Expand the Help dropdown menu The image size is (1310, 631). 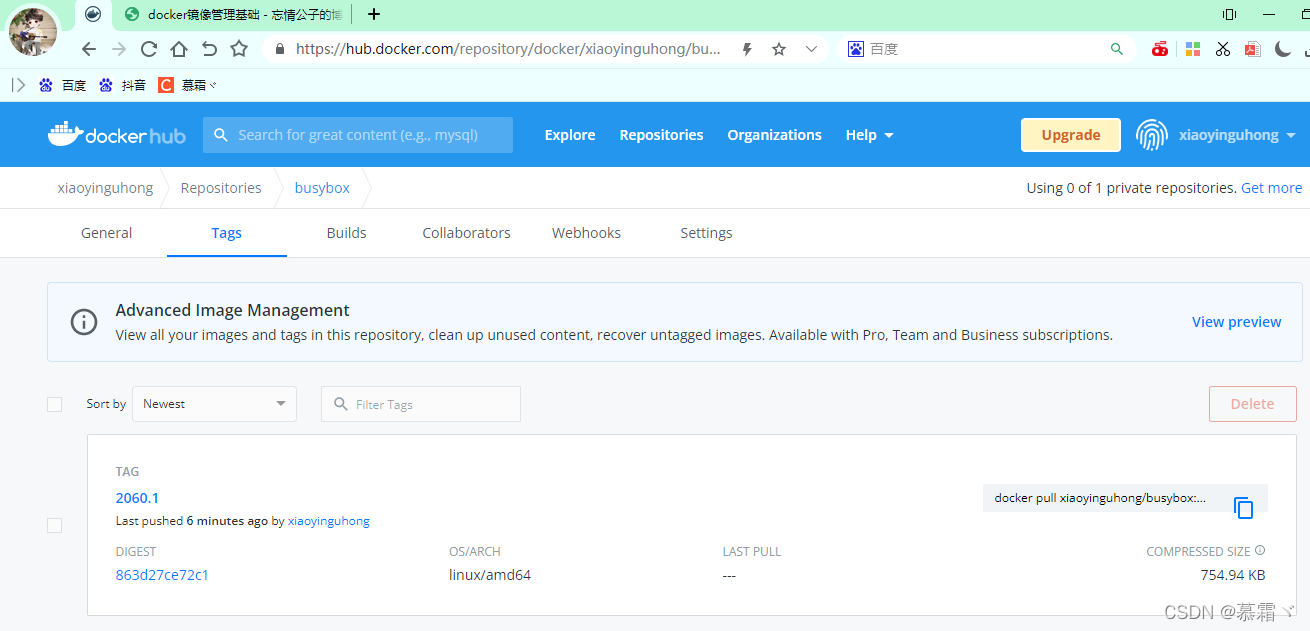(869, 135)
